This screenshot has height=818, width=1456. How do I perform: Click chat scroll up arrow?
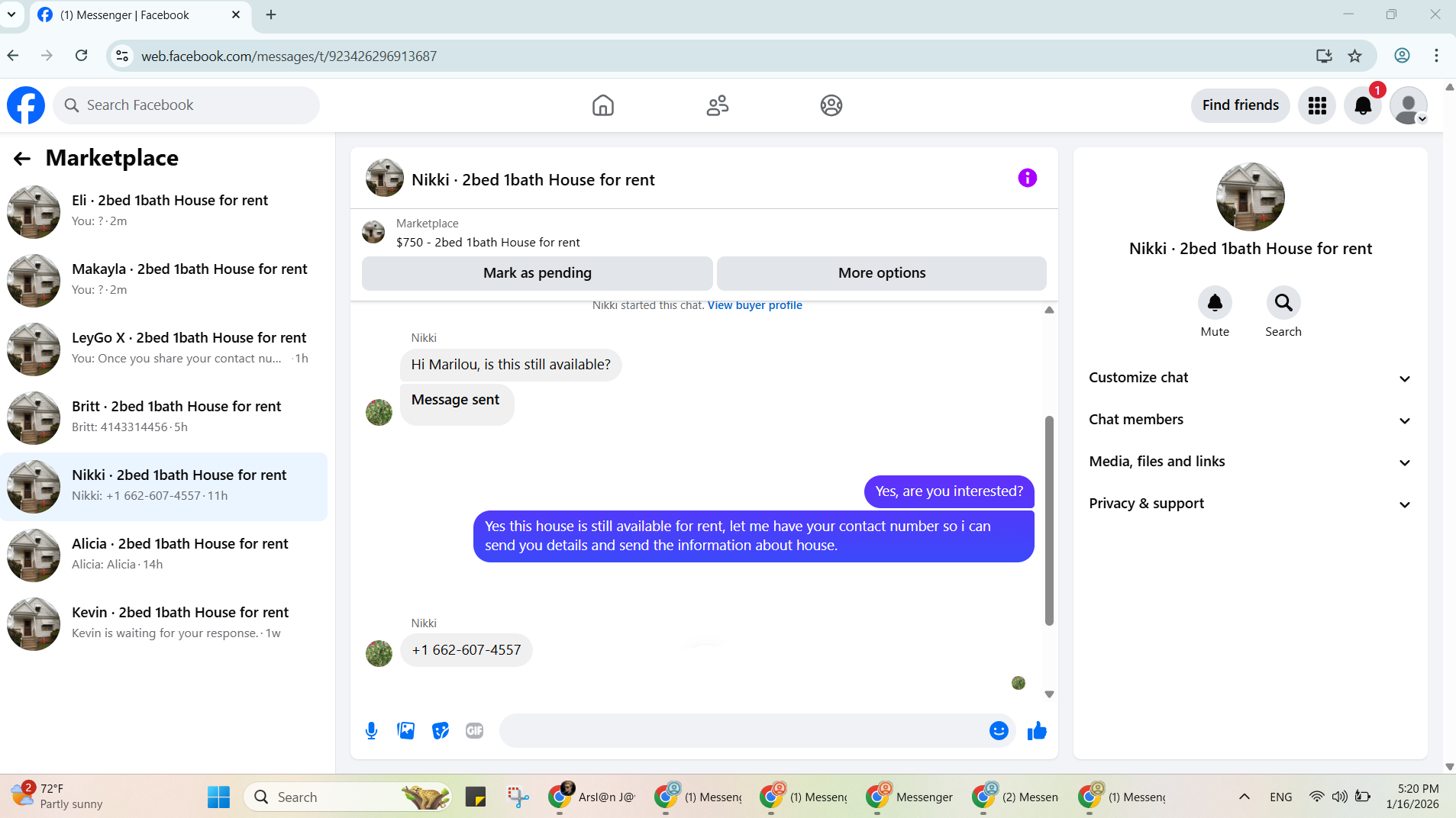click(x=1049, y=310)
